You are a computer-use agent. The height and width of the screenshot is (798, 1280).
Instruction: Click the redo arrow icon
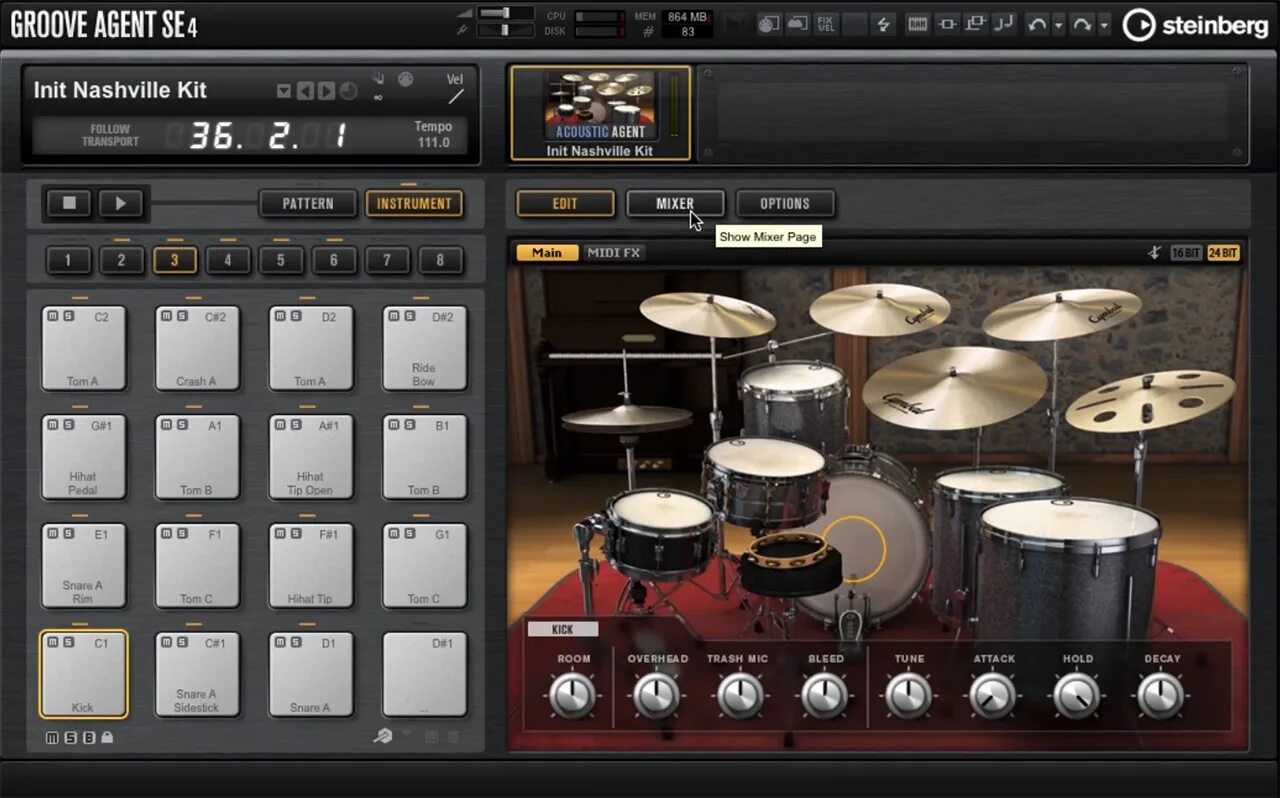(1081, 25)
